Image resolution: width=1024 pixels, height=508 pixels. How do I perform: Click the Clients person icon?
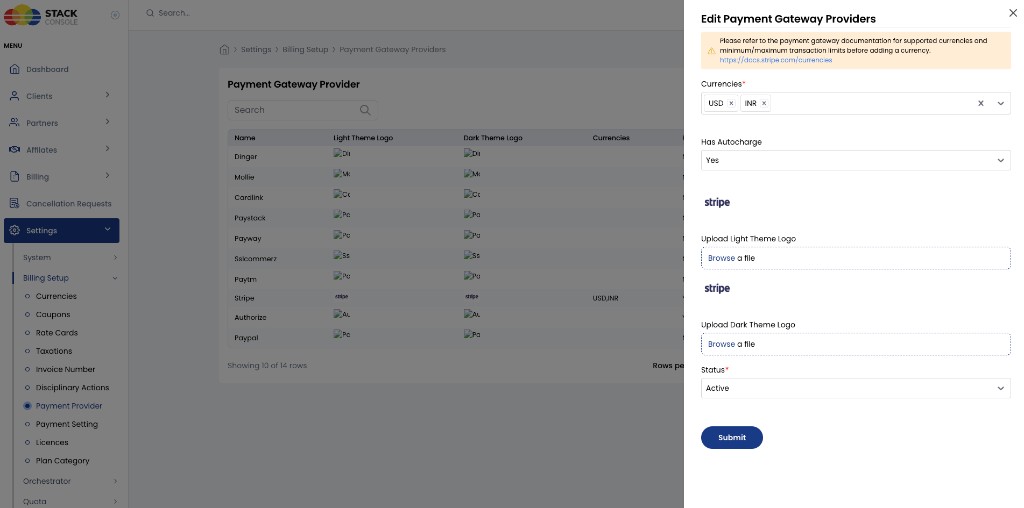14,96
